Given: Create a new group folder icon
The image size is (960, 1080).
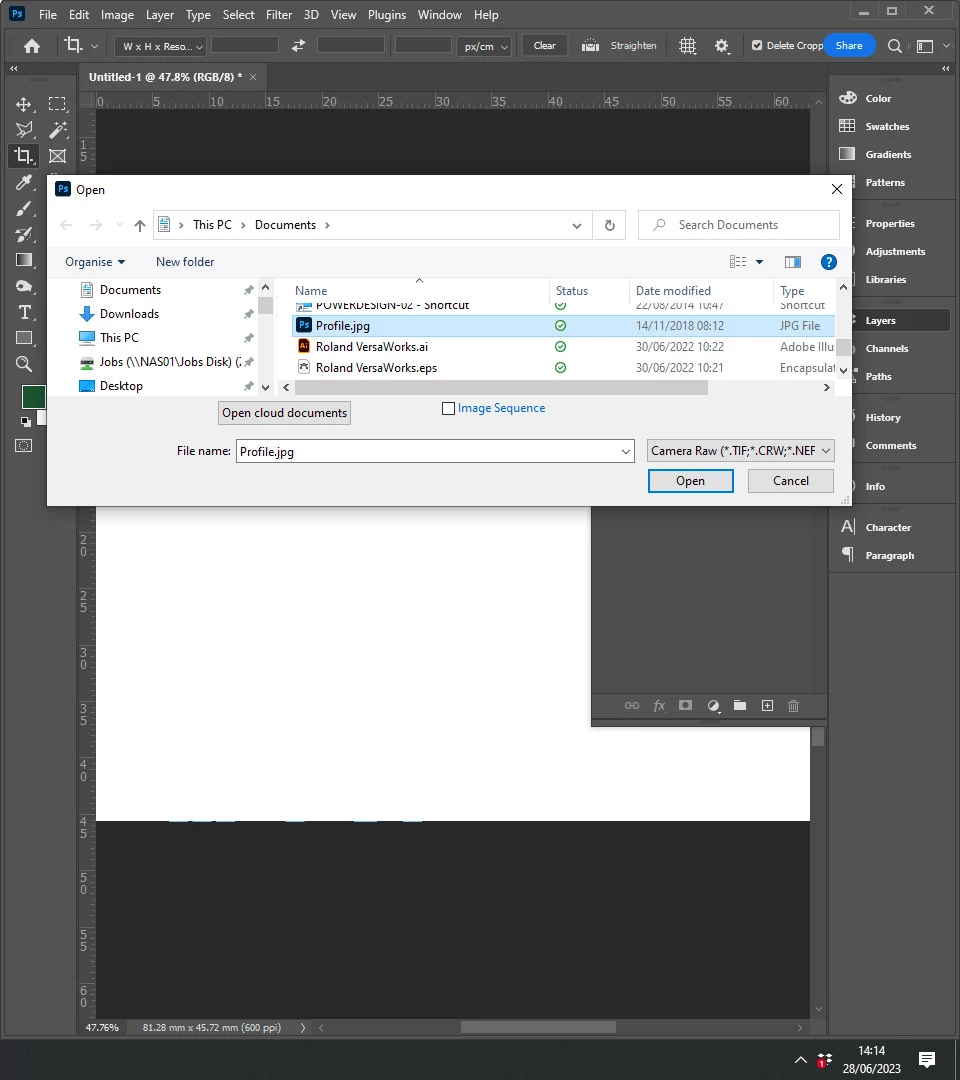Looking at the screenshot, I should click(740, 705).
